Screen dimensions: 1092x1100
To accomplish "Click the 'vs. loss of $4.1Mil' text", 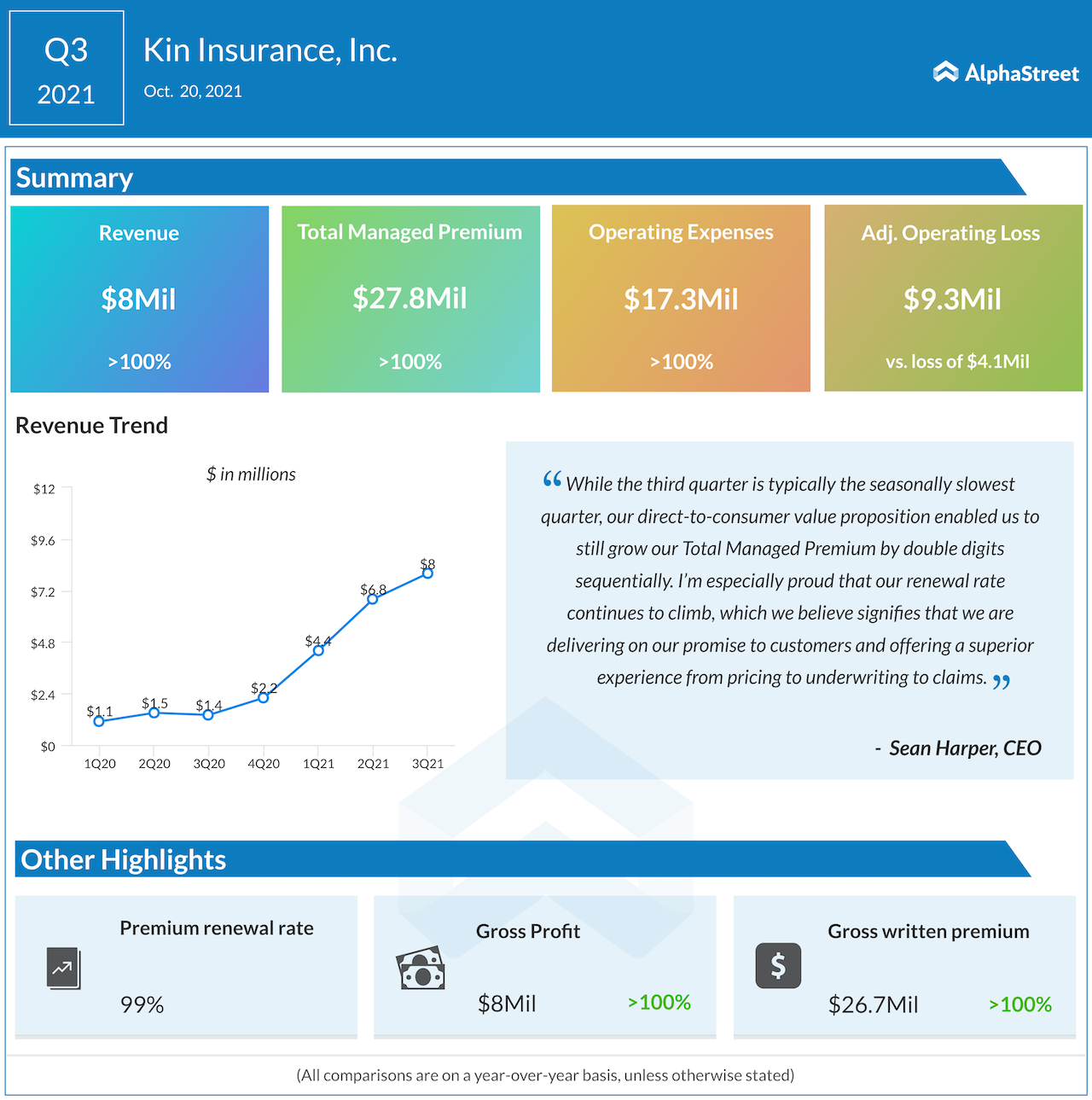I will 957,362.
